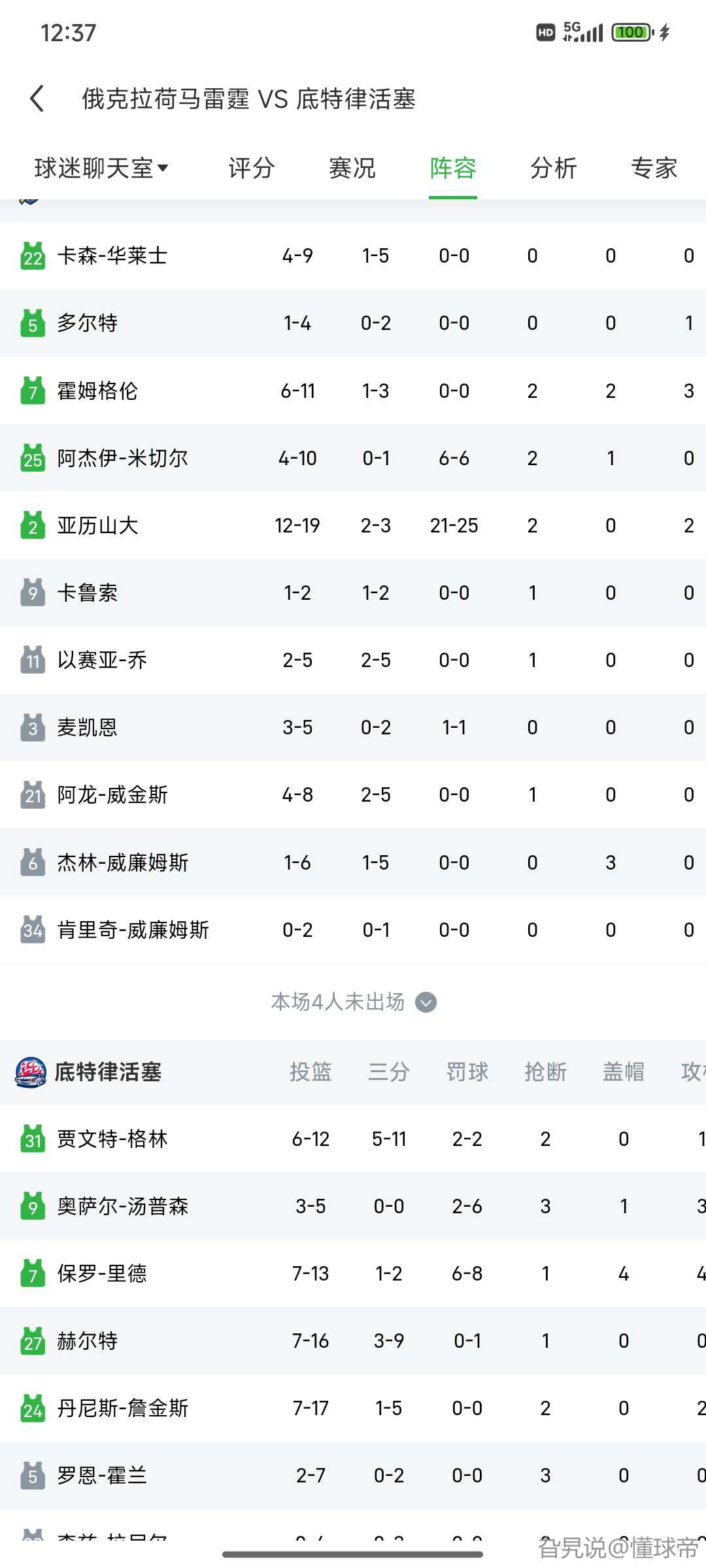This screenshot has height=1568, width=706.
Task: Tap jersey number 25 icon for 阿杰伊-米切尔
Action: pyautogui.click(x=33, y=458)
